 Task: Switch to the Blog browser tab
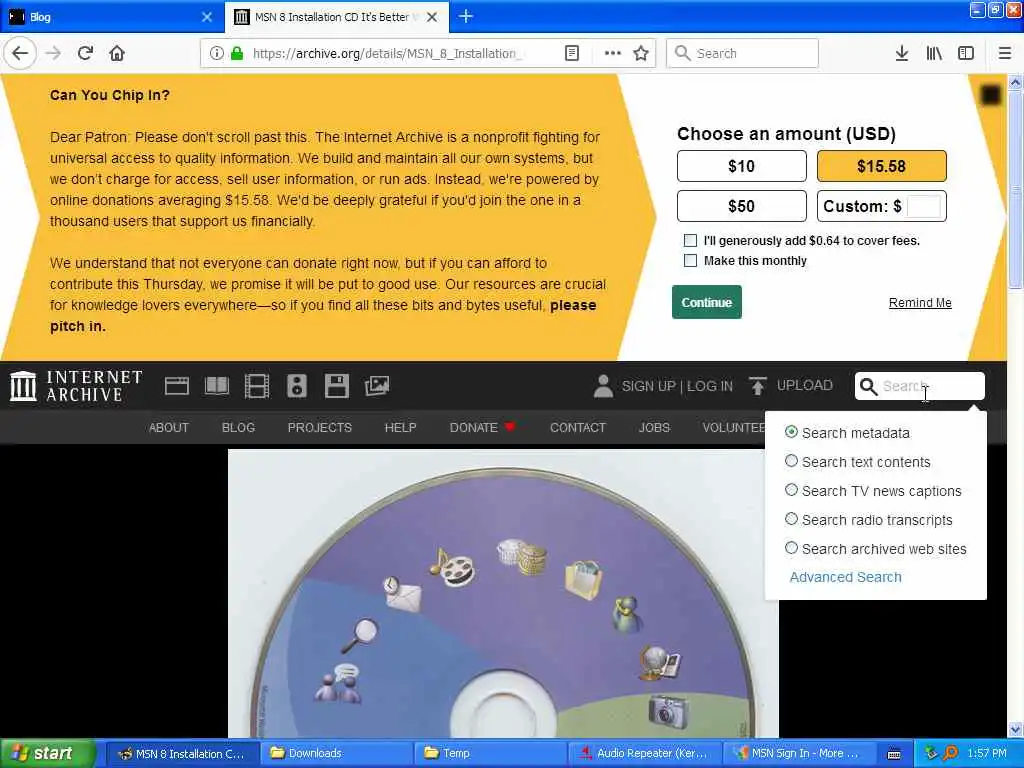(x=112, y=16)
